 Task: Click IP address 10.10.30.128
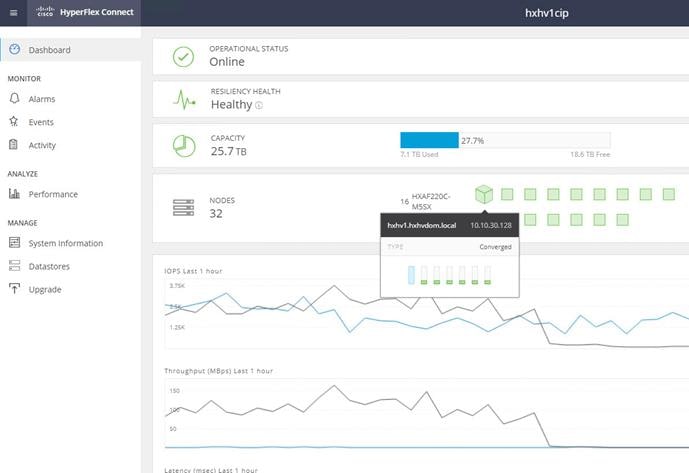491,226
